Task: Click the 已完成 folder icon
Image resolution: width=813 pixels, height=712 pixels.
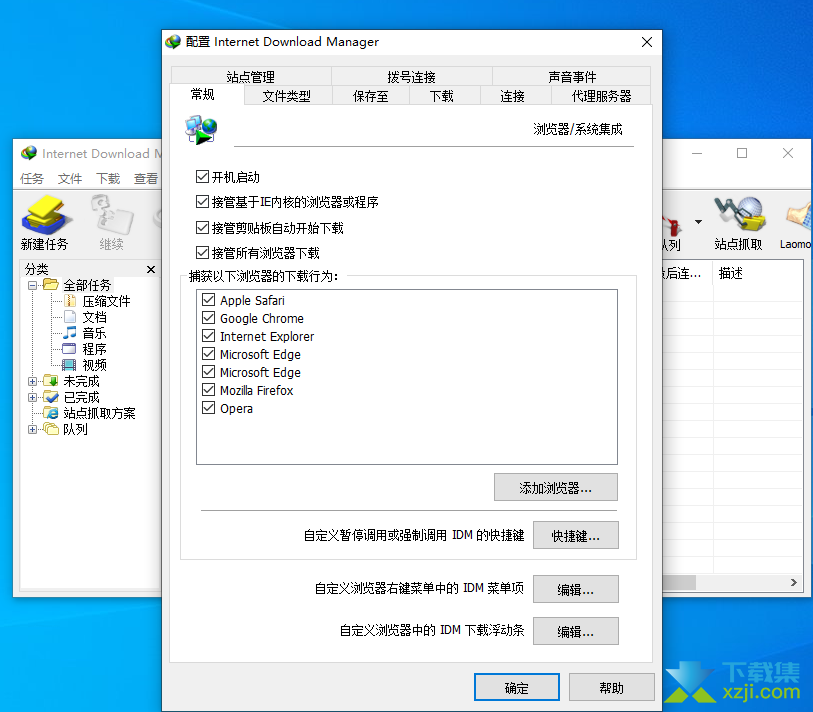Action: (51, 397)
